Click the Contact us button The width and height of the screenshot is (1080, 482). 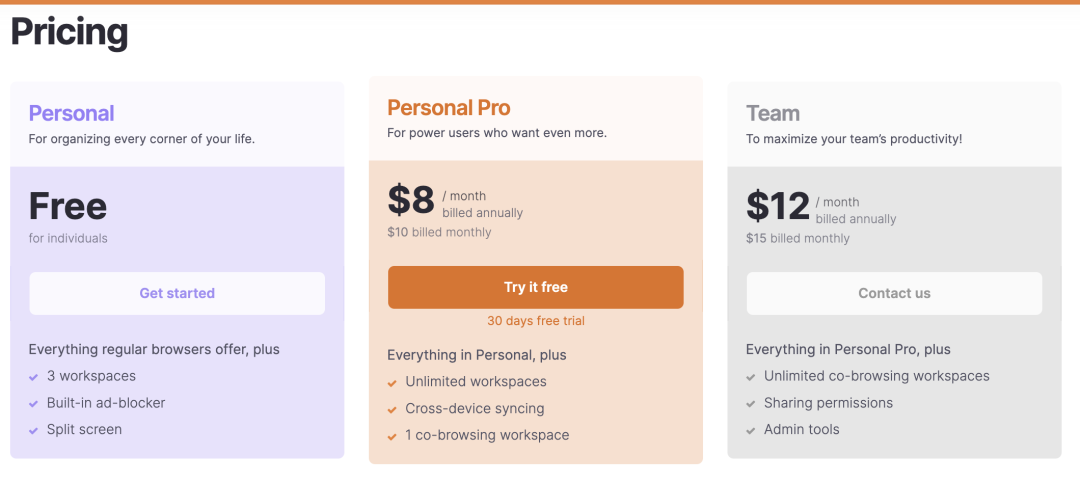coord(894,293)
